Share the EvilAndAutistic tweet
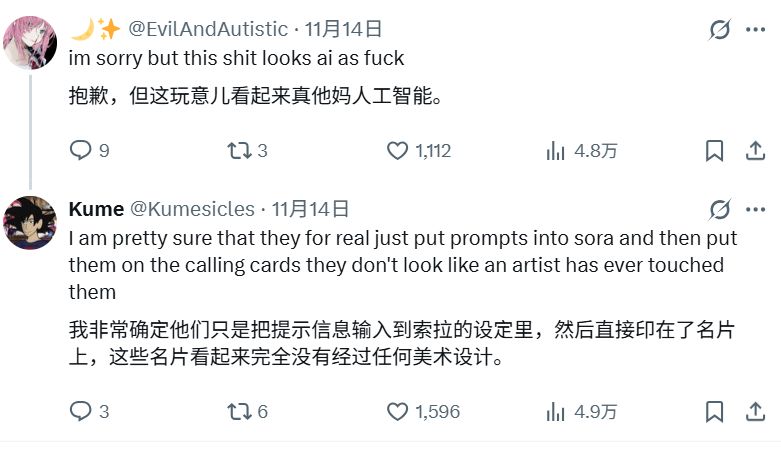 (755, 150)
